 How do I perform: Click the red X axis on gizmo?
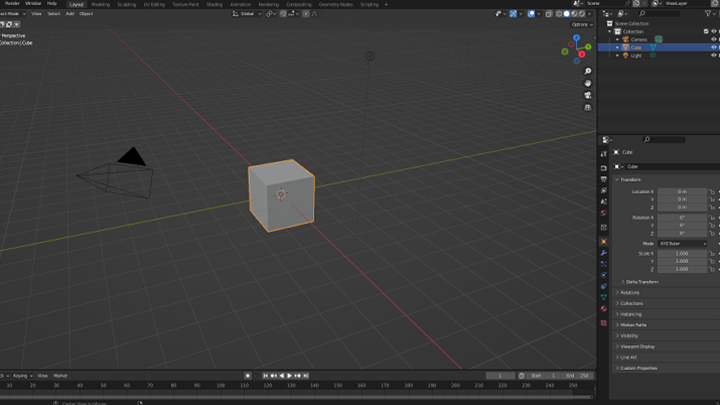click(x=582, y=54)
